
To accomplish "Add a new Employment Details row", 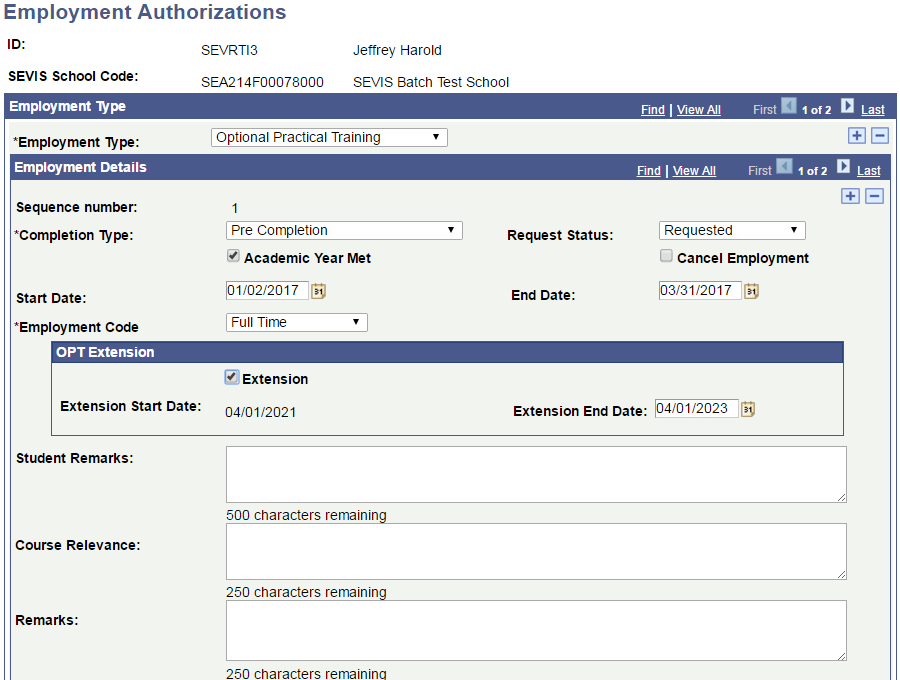I will (850, 196).
